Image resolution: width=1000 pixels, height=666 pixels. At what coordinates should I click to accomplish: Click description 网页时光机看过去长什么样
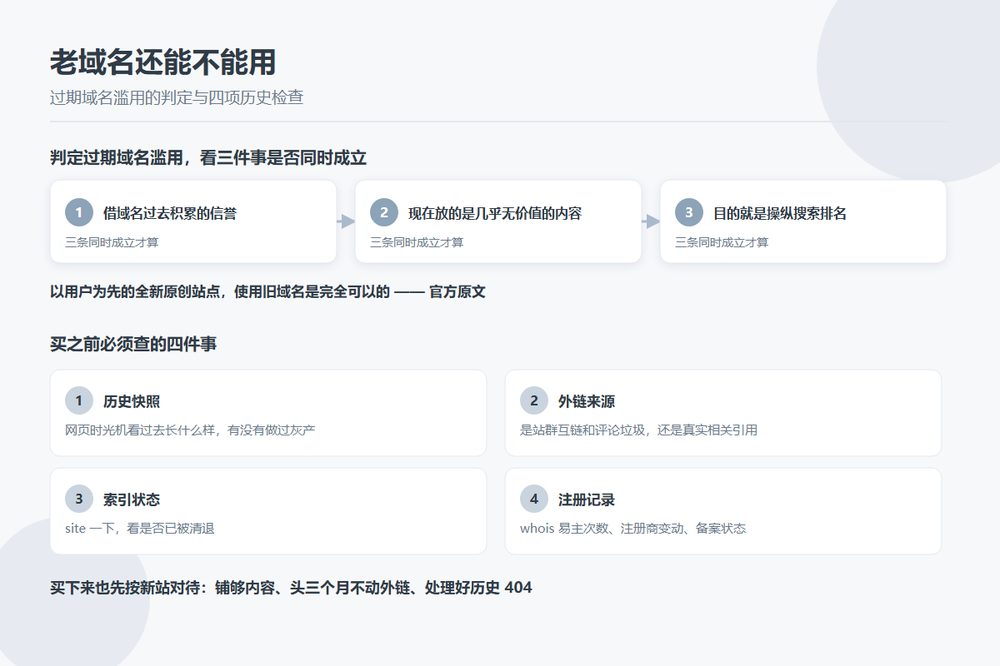point(190,430)
